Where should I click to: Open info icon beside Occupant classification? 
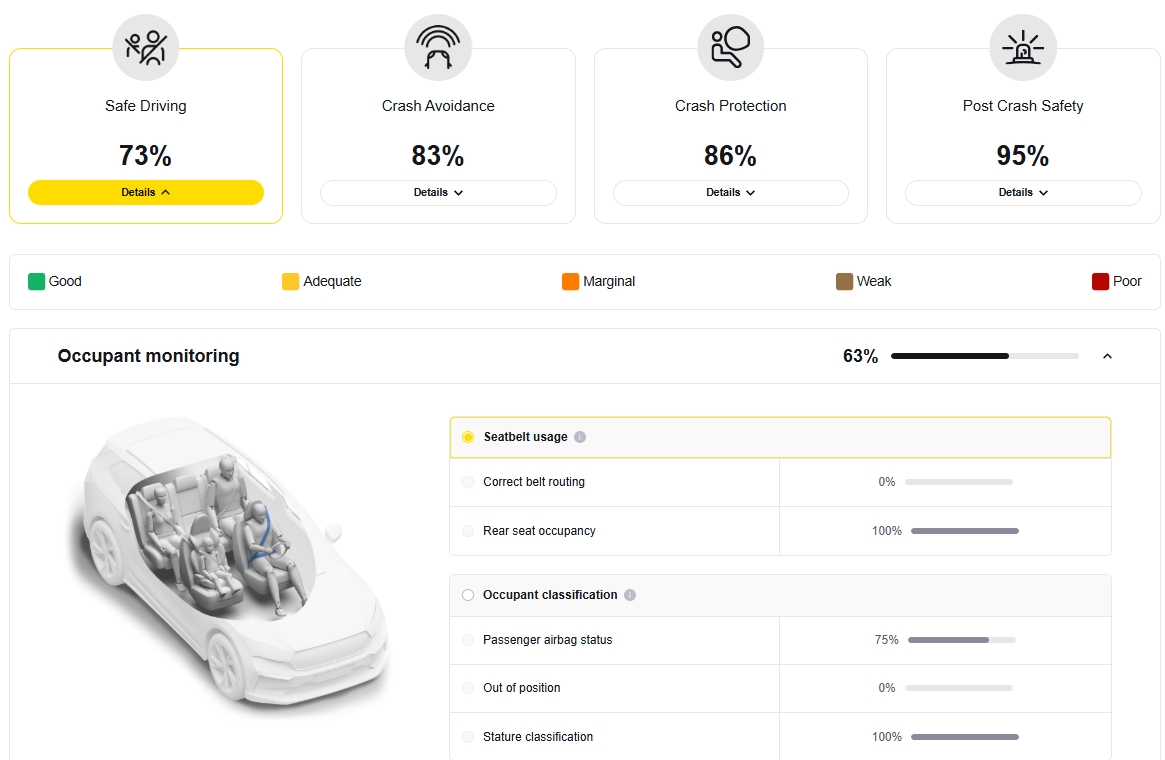[630, 595]
